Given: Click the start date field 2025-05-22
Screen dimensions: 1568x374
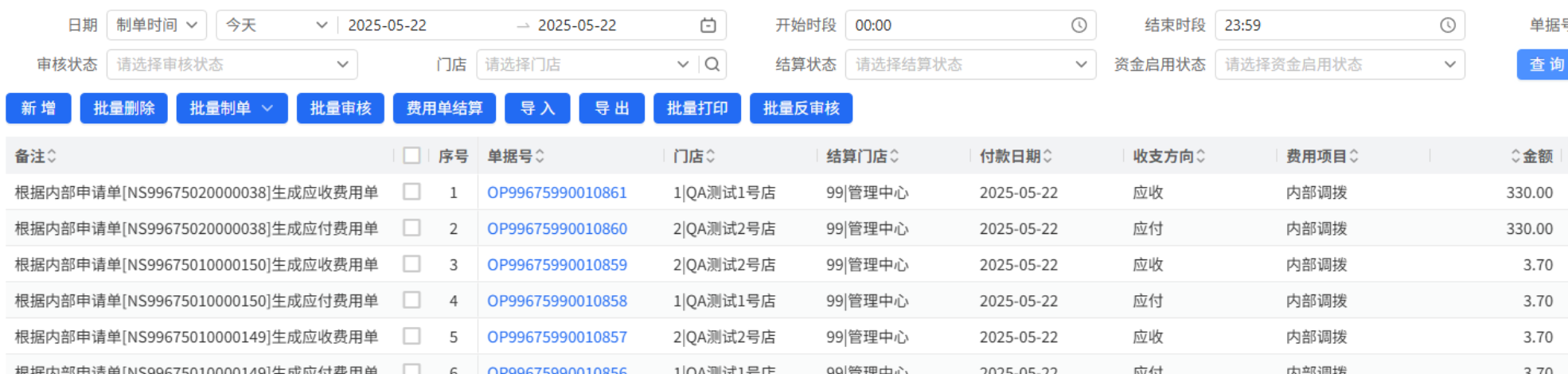Looking at the screenshot, I should point(388,25).
